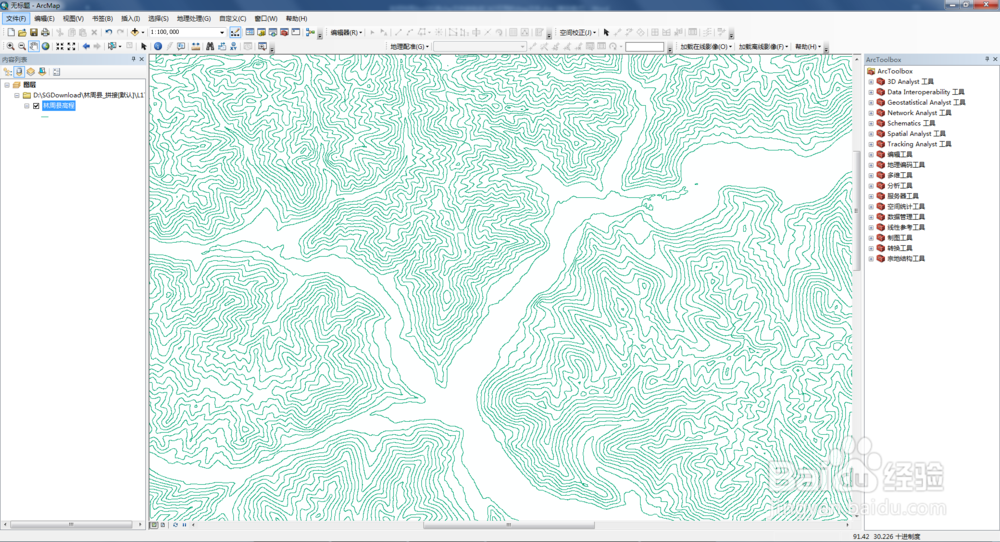Click the Find binoculars icon
The width and height of the screenshot is (1000, 542).
210,47
